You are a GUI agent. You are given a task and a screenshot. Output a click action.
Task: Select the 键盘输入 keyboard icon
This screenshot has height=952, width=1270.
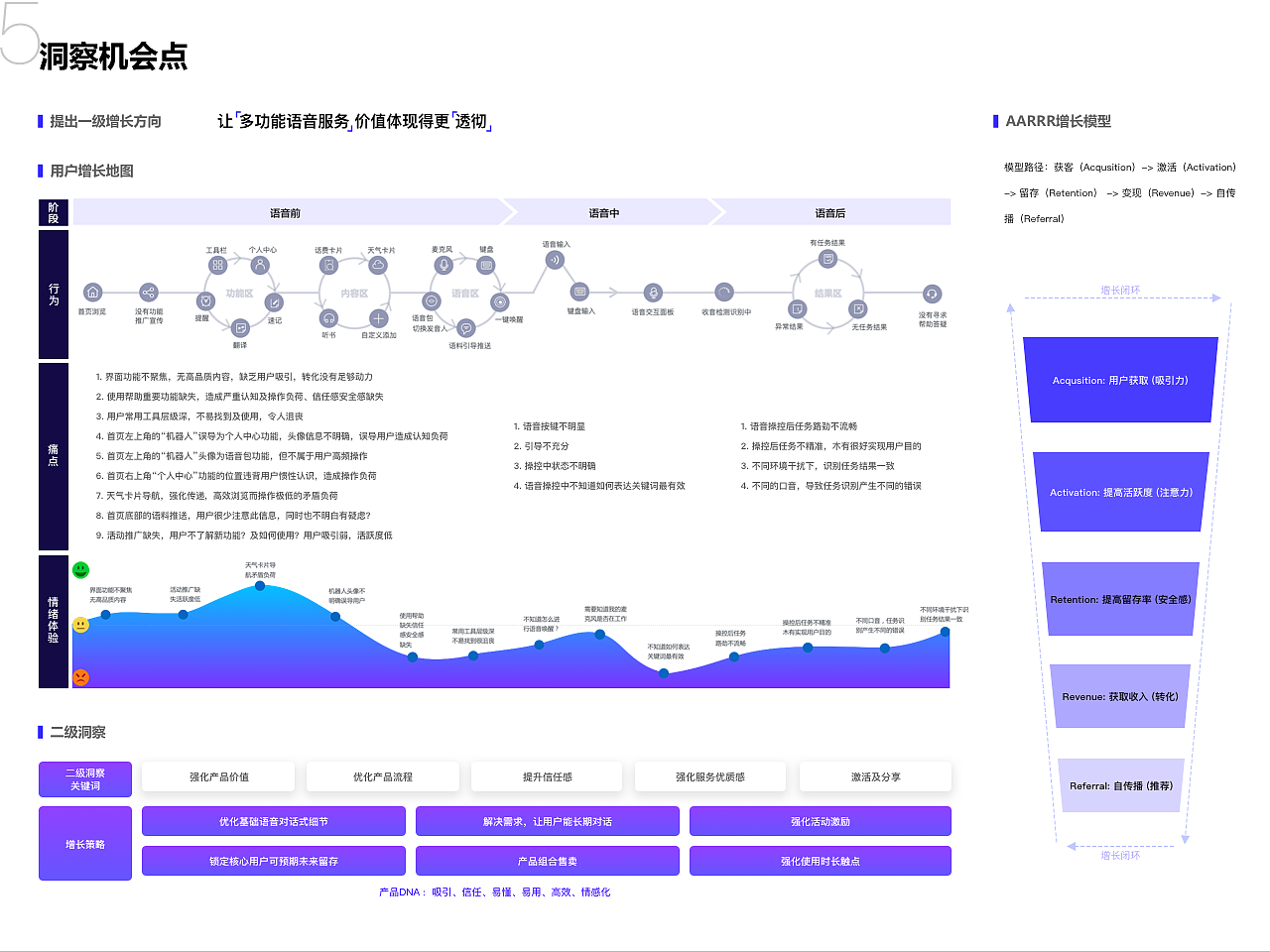[x=580, y=292]
